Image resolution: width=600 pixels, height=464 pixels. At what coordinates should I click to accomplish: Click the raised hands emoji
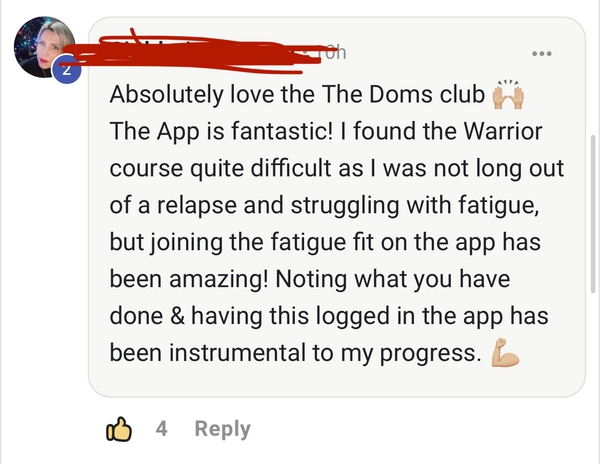tap(508, 94)
